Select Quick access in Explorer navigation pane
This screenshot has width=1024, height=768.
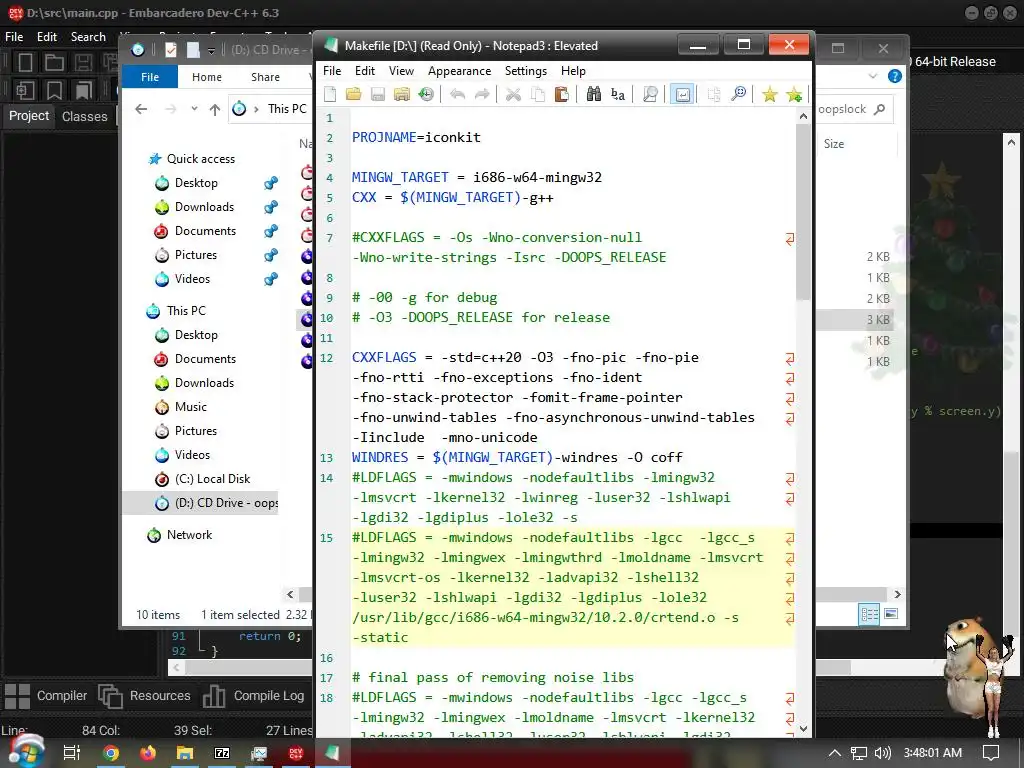[200, 159]
